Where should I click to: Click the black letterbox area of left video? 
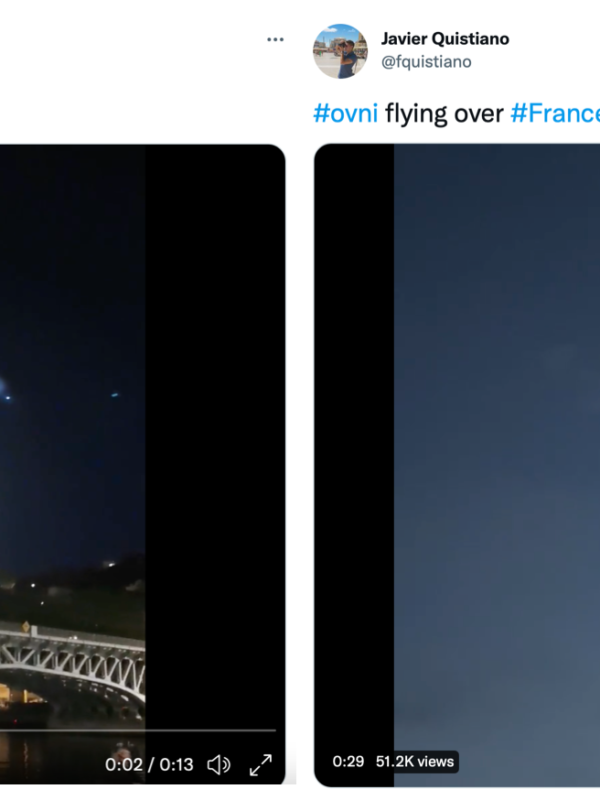point(214,434)
